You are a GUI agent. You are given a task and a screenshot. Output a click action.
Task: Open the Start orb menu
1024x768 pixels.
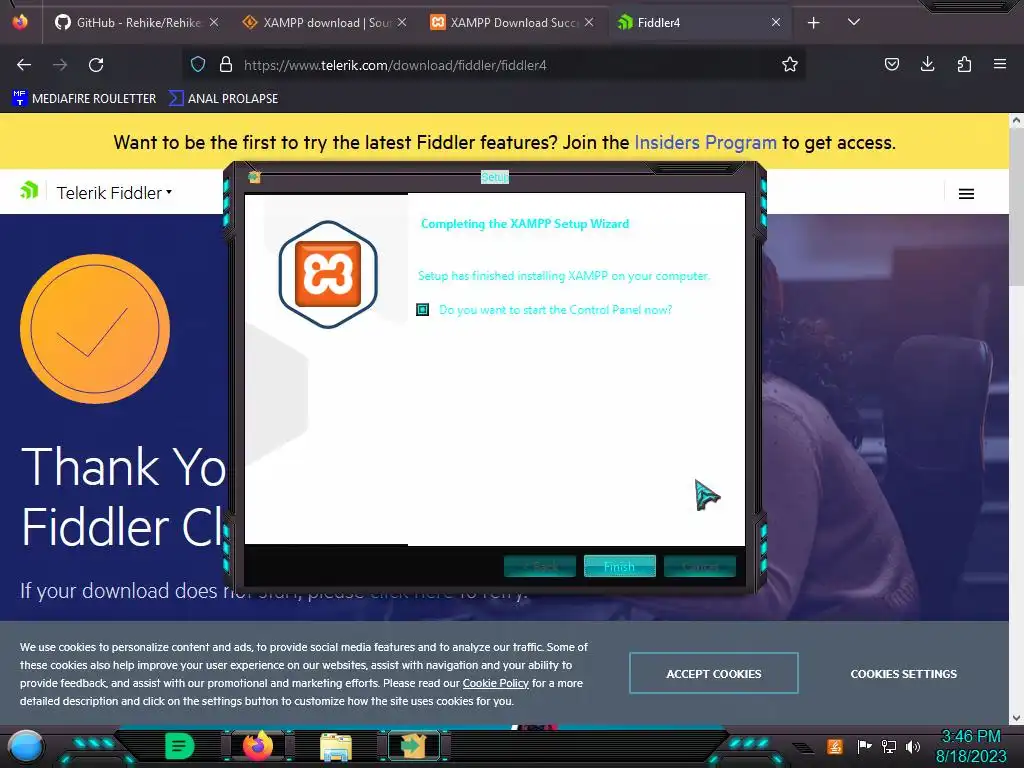point(26,746)
